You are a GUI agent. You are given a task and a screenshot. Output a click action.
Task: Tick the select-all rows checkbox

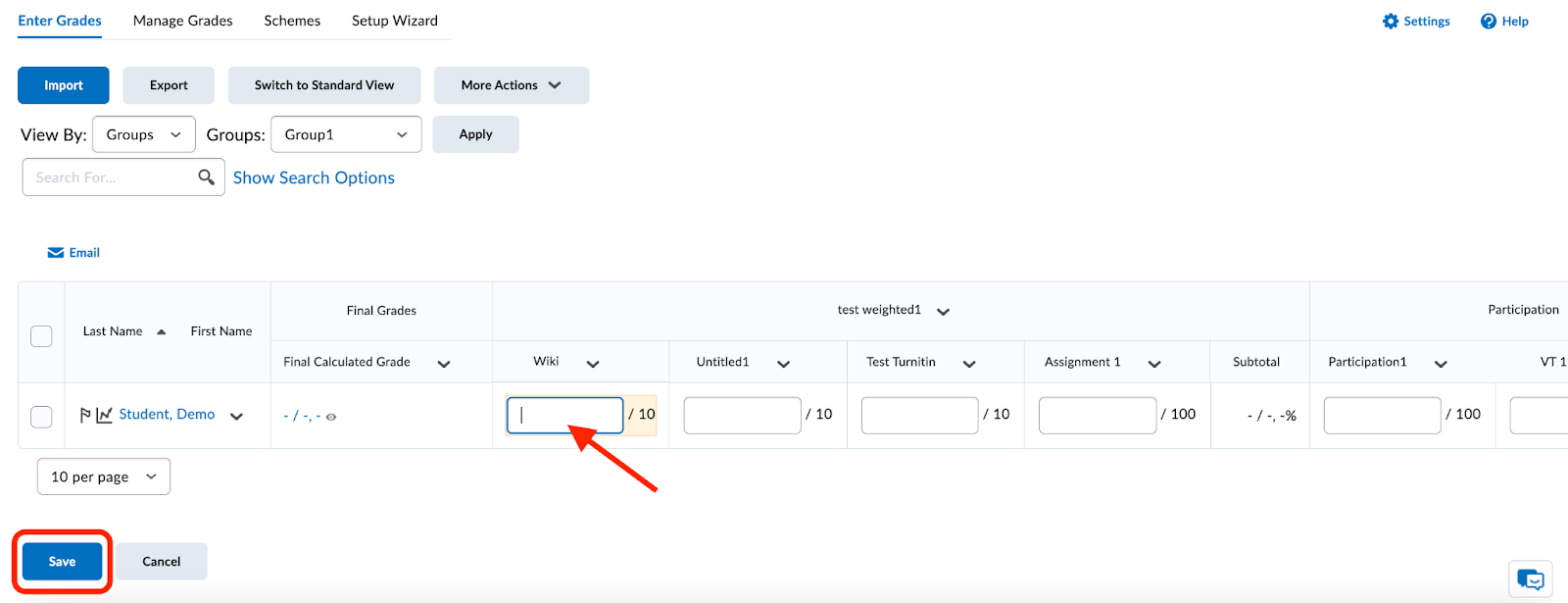click(41, 335)
